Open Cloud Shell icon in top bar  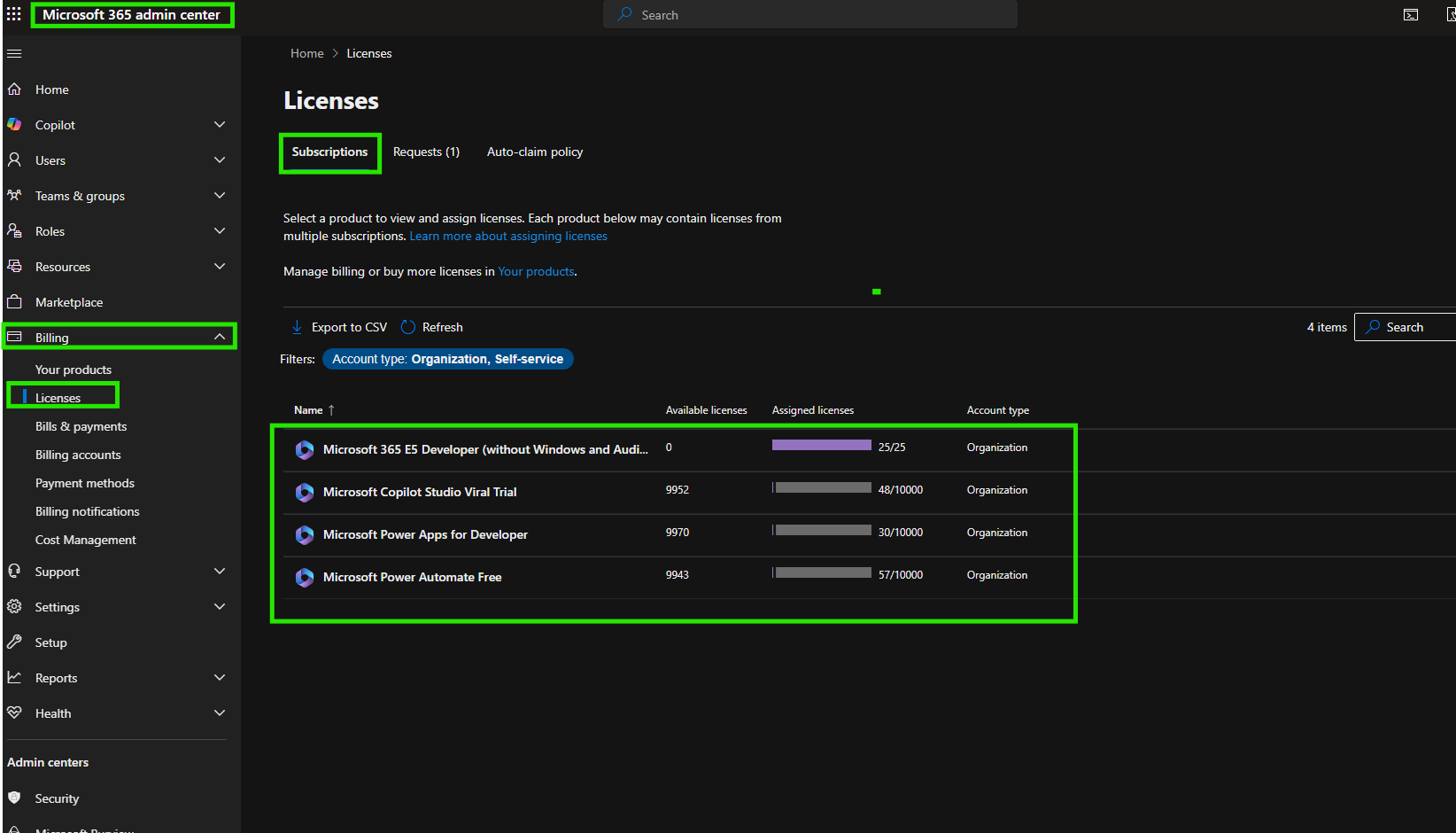point(1411,15)
